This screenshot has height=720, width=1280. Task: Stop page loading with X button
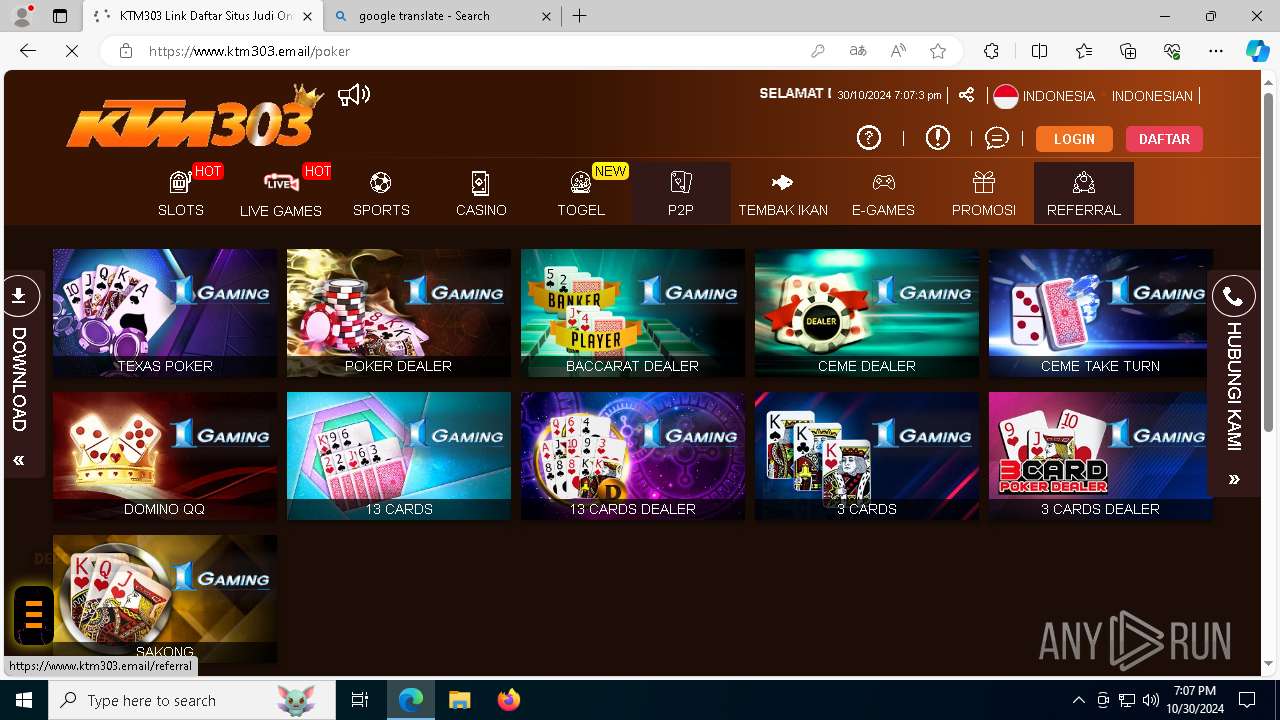[x=71, y=51]
